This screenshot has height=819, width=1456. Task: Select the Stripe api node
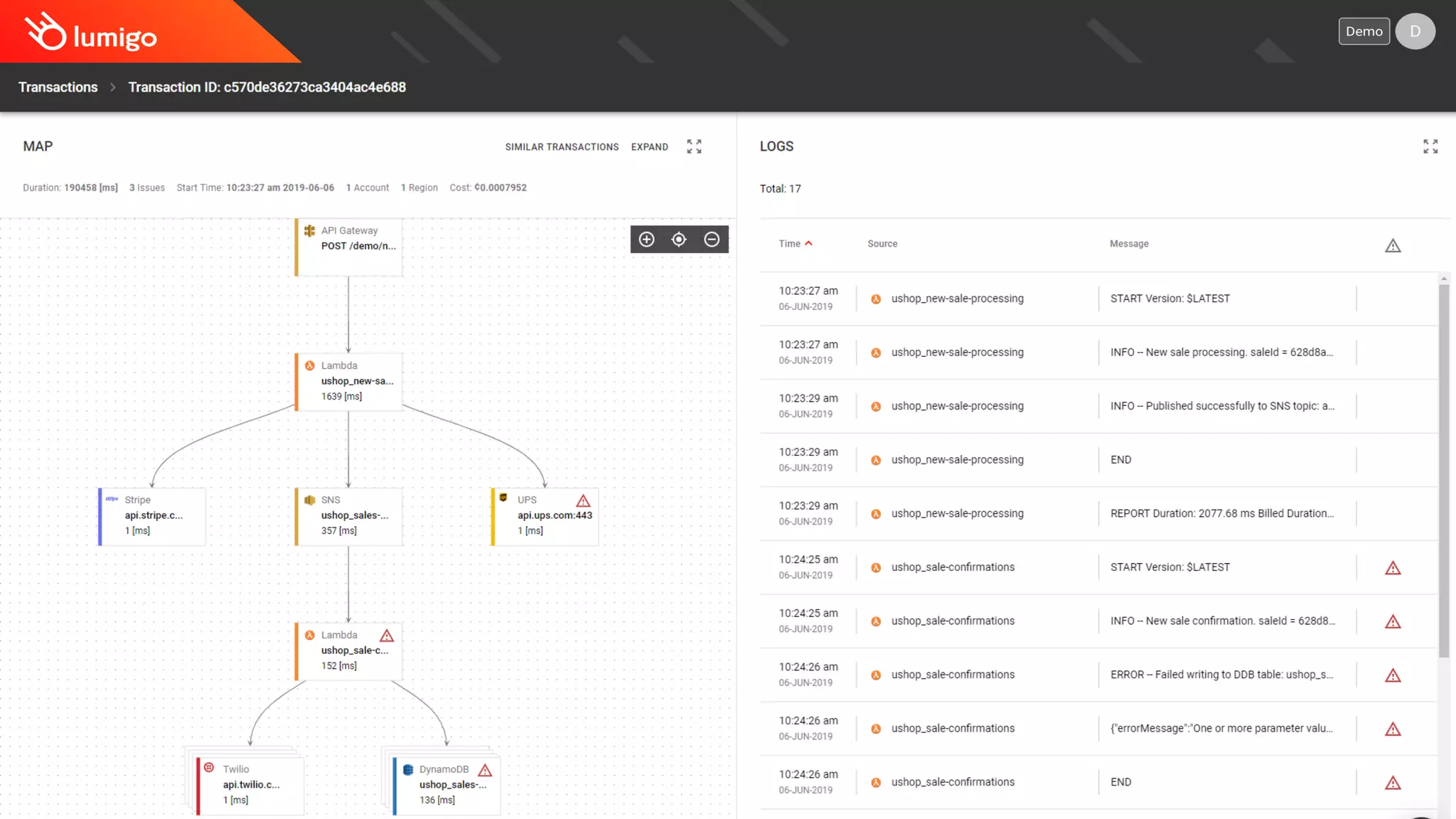[152, 516]
